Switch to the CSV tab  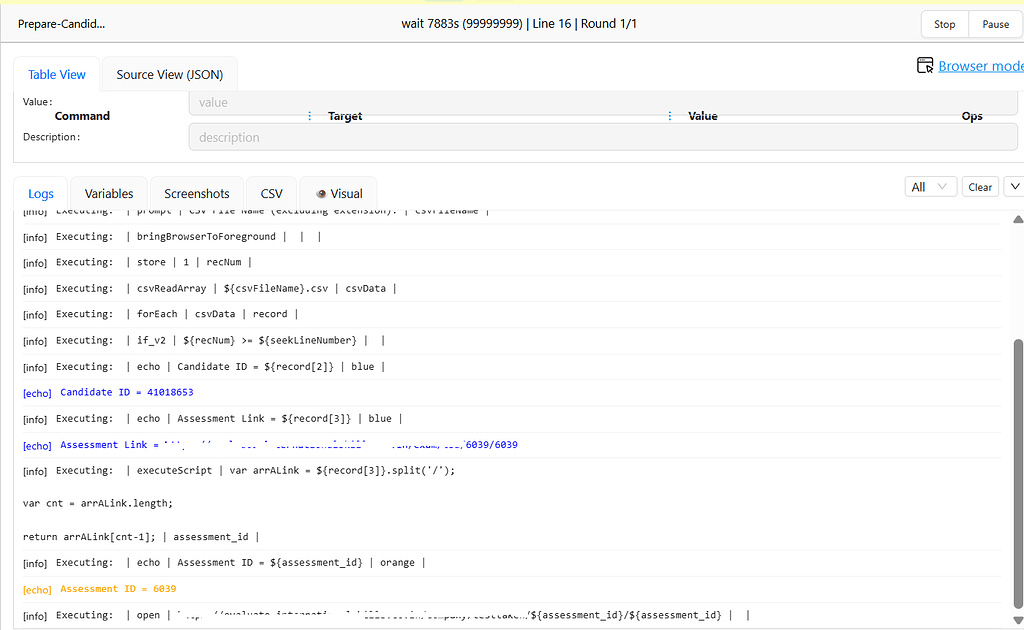[271, 194]
